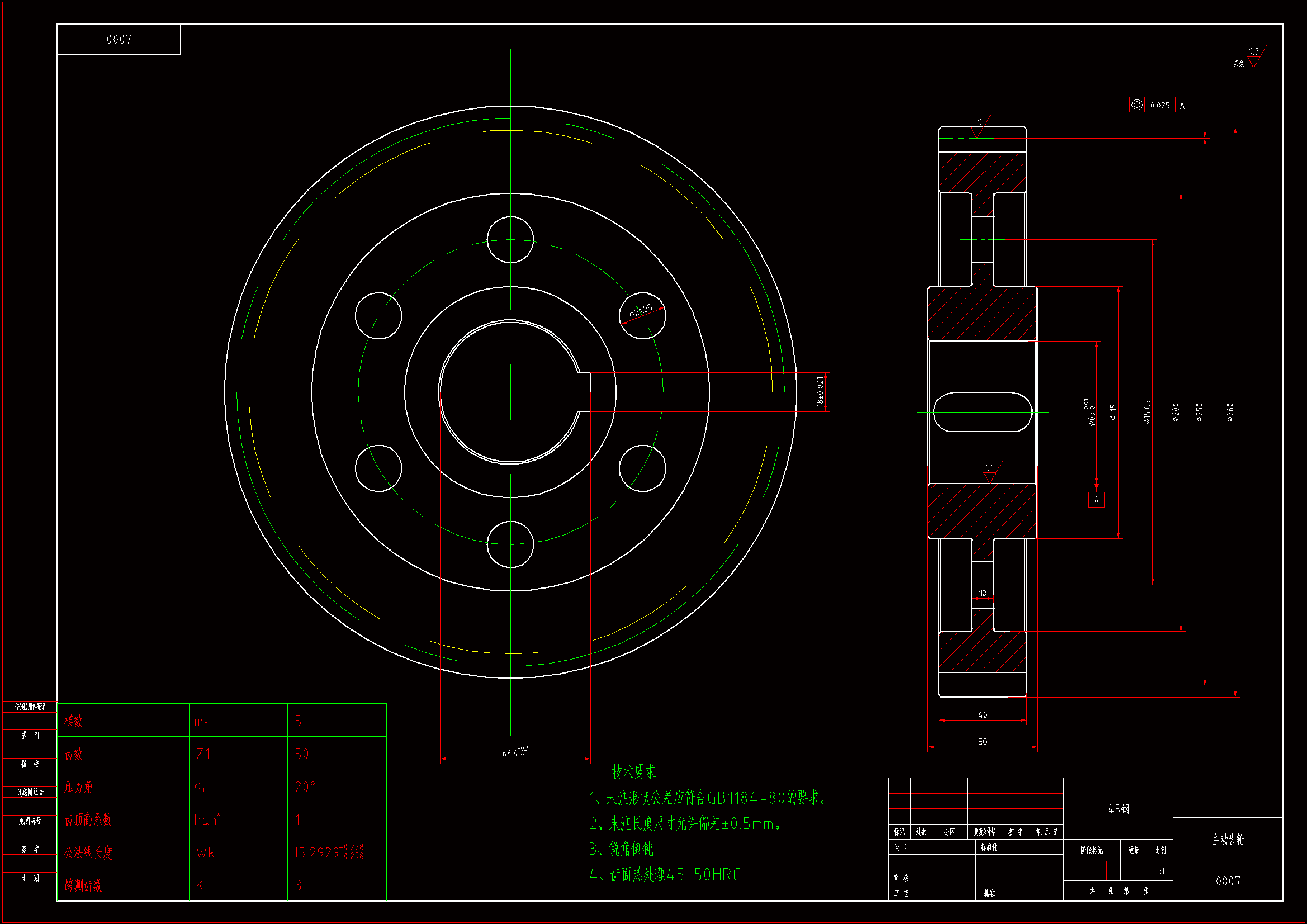Select the 18±0.021 keyway width dimension
The image size is (1307, 924).
coord(820,392)
